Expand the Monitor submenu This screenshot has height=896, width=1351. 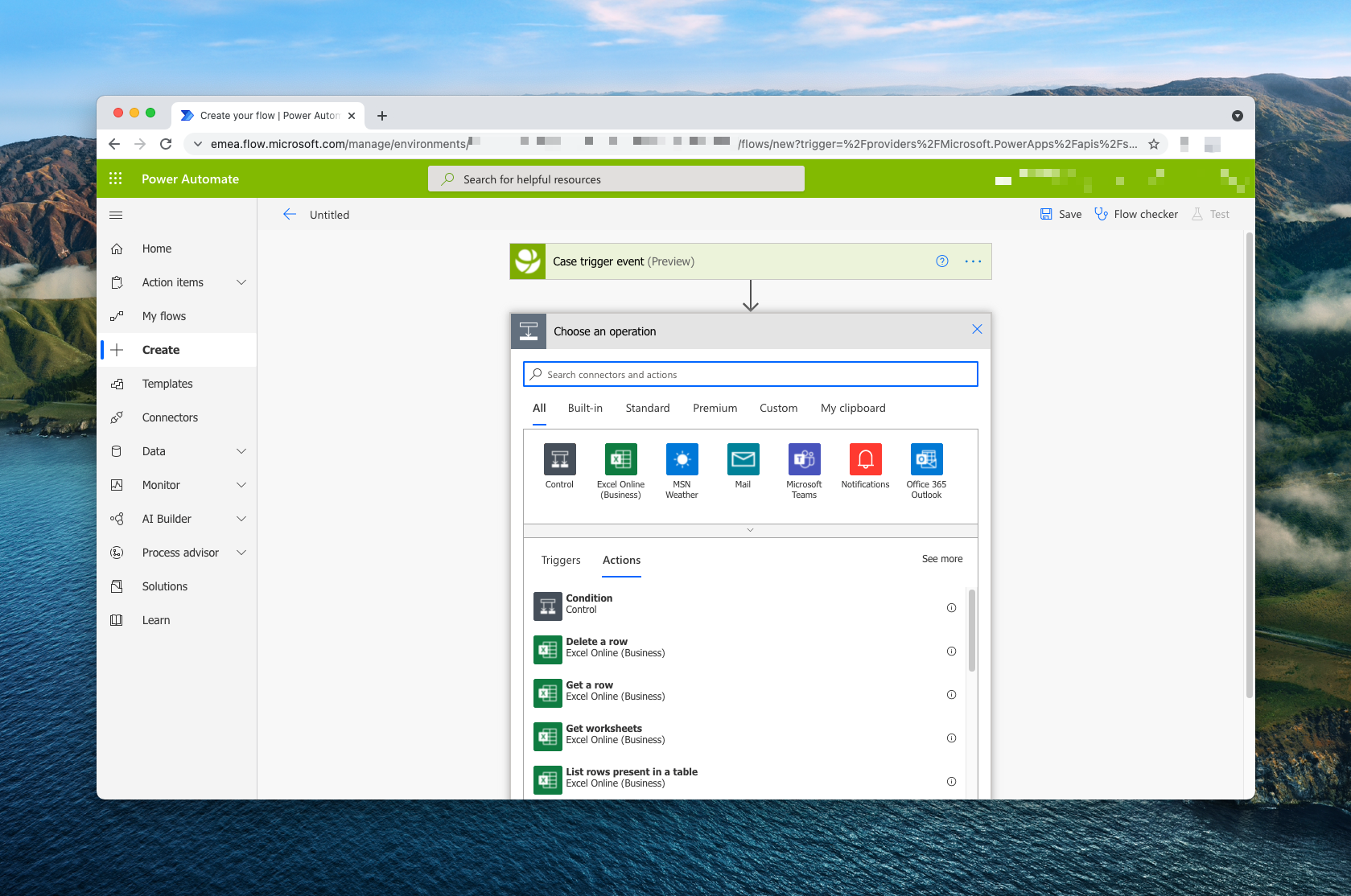coord(241,485)
